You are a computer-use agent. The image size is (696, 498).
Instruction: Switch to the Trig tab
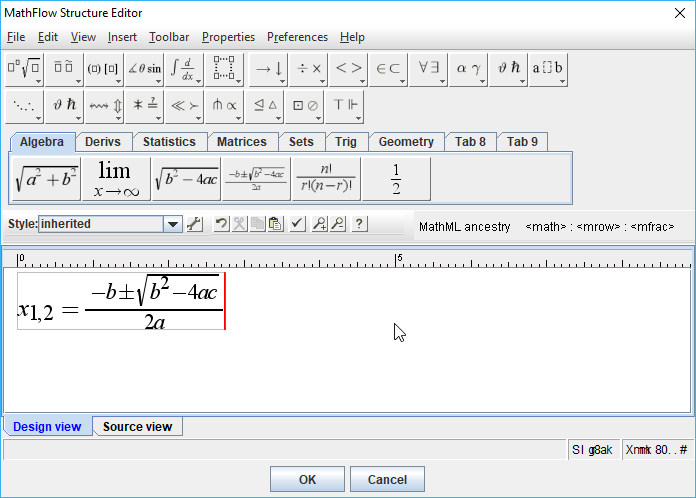point(346,142)
